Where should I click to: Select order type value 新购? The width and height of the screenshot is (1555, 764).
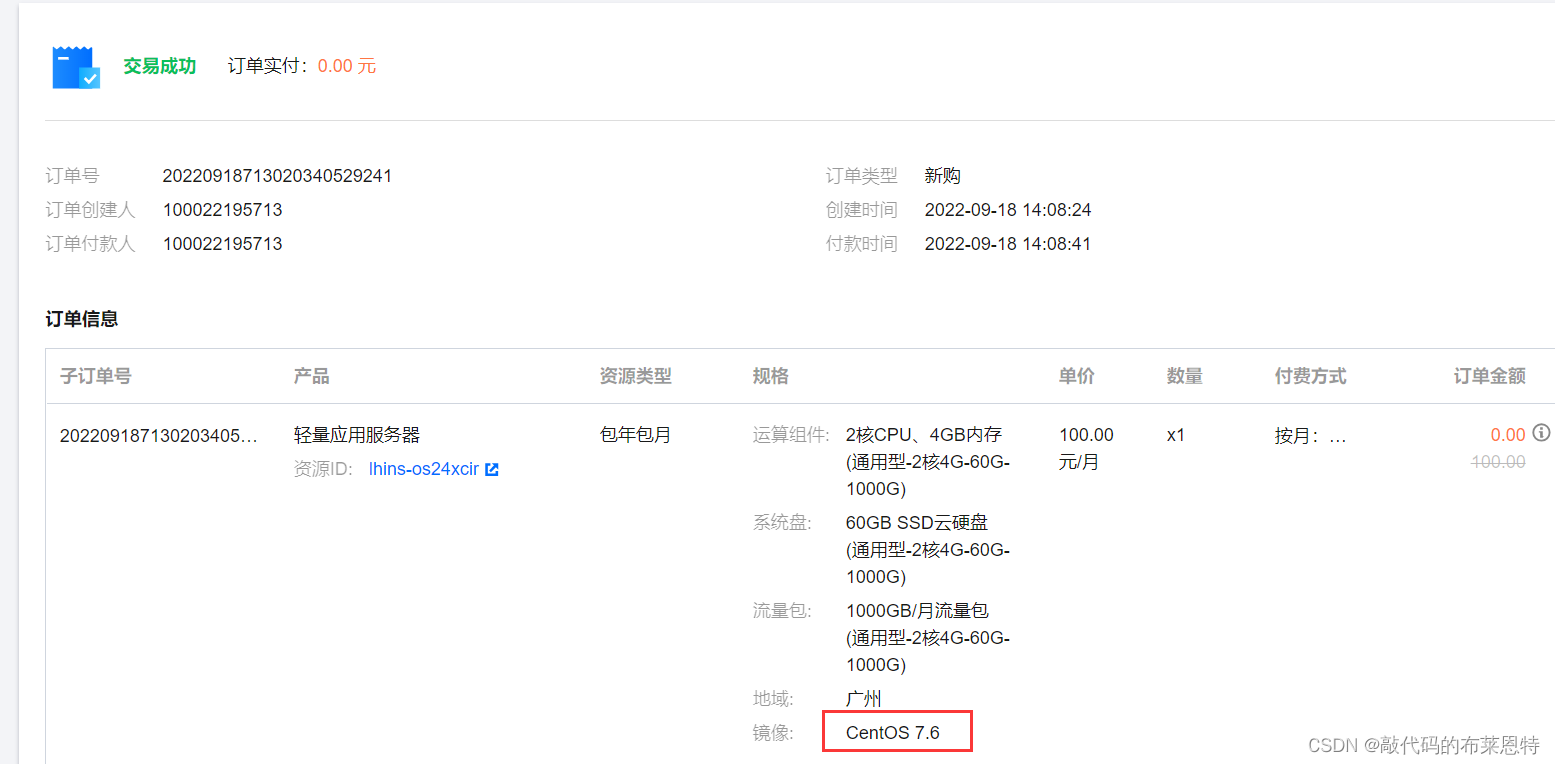tap(942, 176)
